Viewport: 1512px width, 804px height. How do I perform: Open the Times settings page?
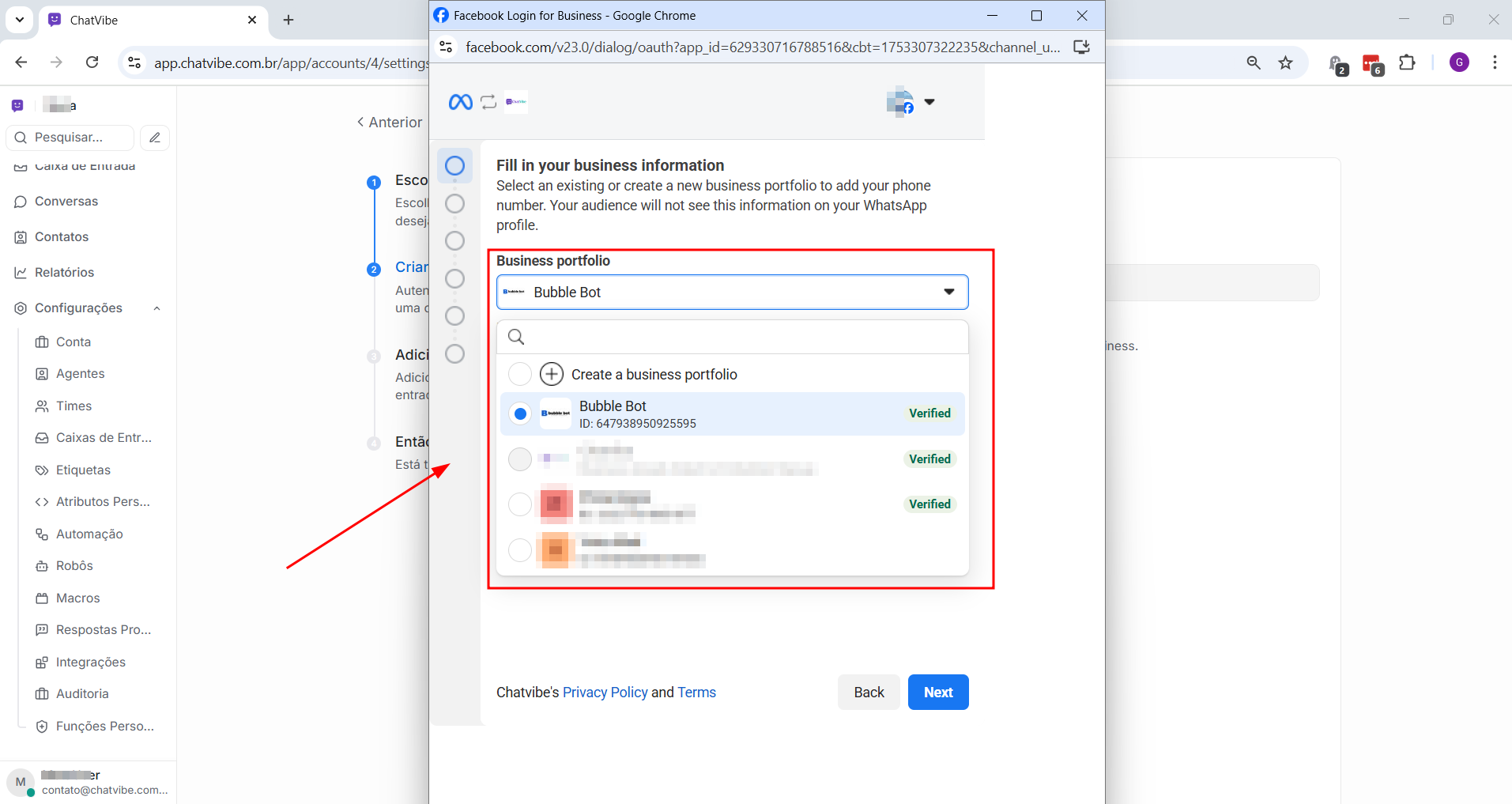click(74, 406)
